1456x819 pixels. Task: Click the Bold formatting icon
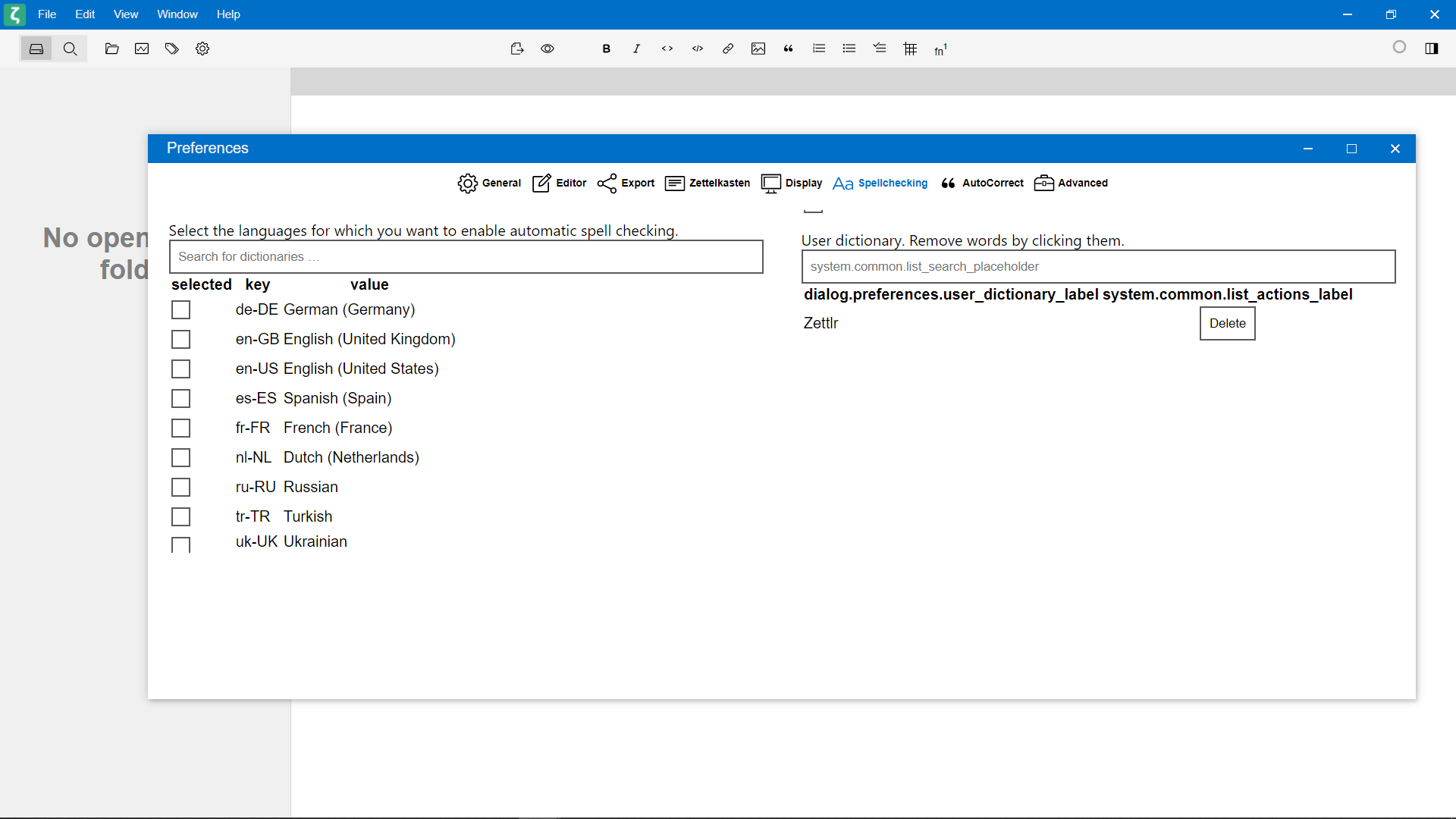(x=606, y=49)
